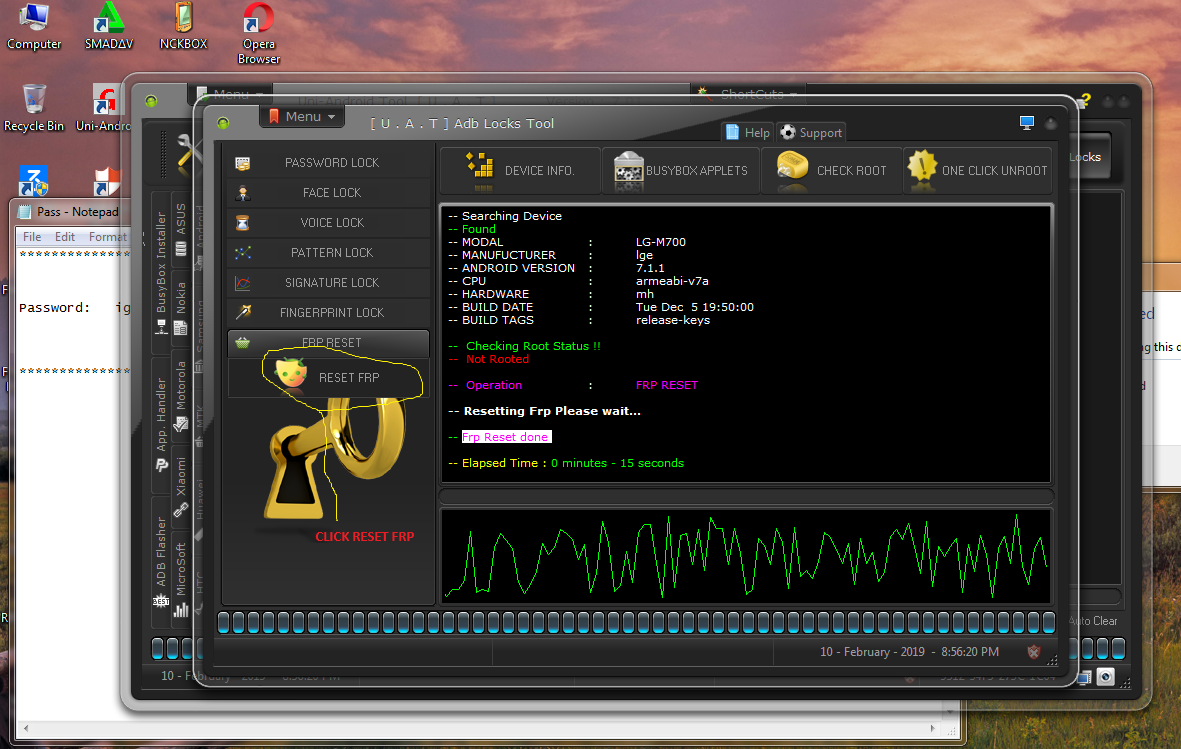Click the green android icon of Adb Locks Tool

click(223, 123)
